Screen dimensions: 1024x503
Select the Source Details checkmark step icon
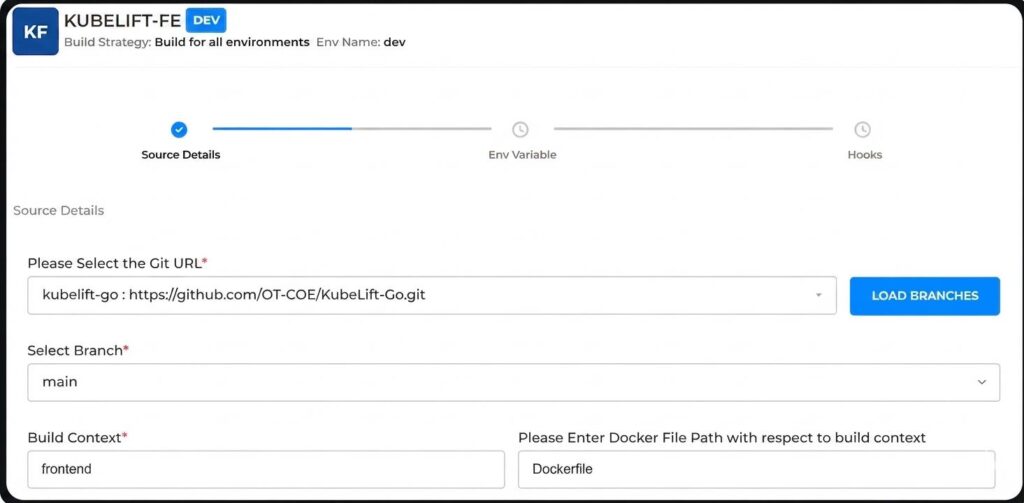[x=179, y=129]
